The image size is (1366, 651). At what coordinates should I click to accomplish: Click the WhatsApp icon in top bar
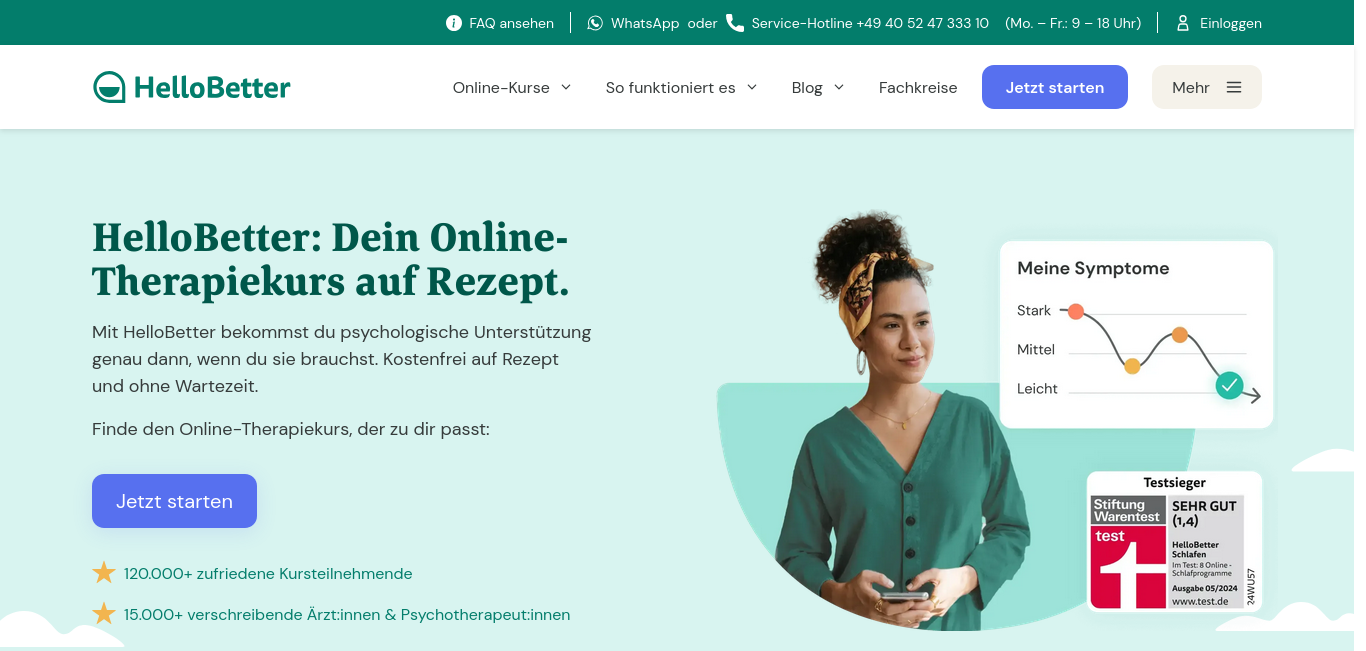pyautogui.click(x=595, y=23)
